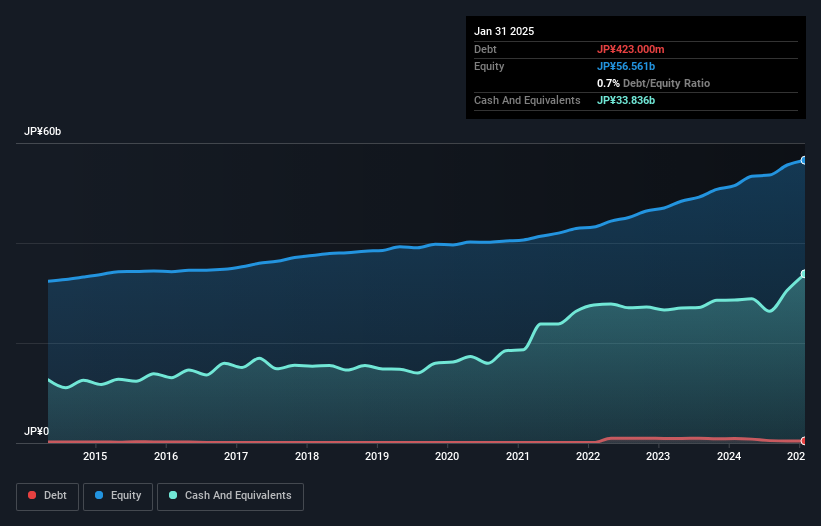Click the JP¥56.561b equity value
The width and height of the screenshot is (821, 526).
coord(626,66)
